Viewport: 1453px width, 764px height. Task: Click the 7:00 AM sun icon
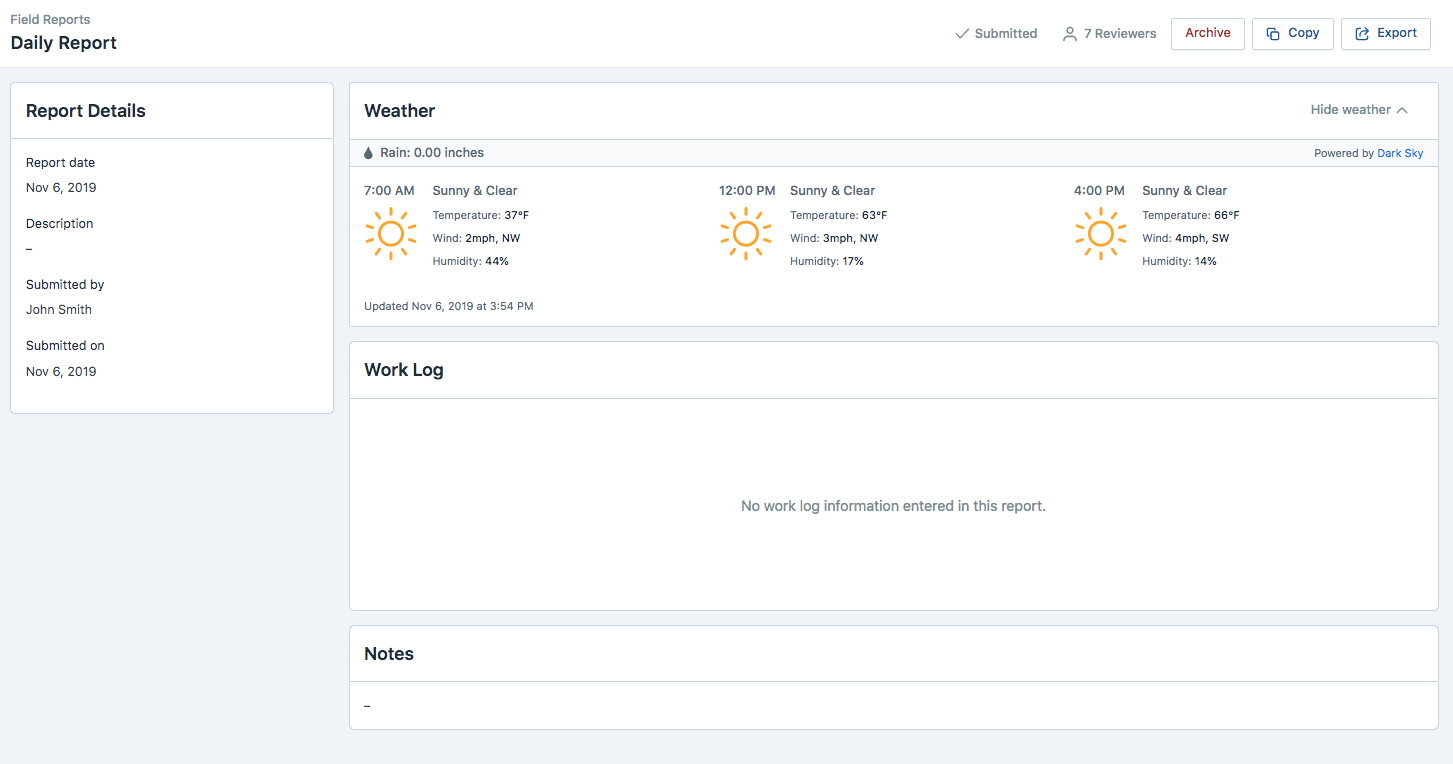click(x=390, y=233)
